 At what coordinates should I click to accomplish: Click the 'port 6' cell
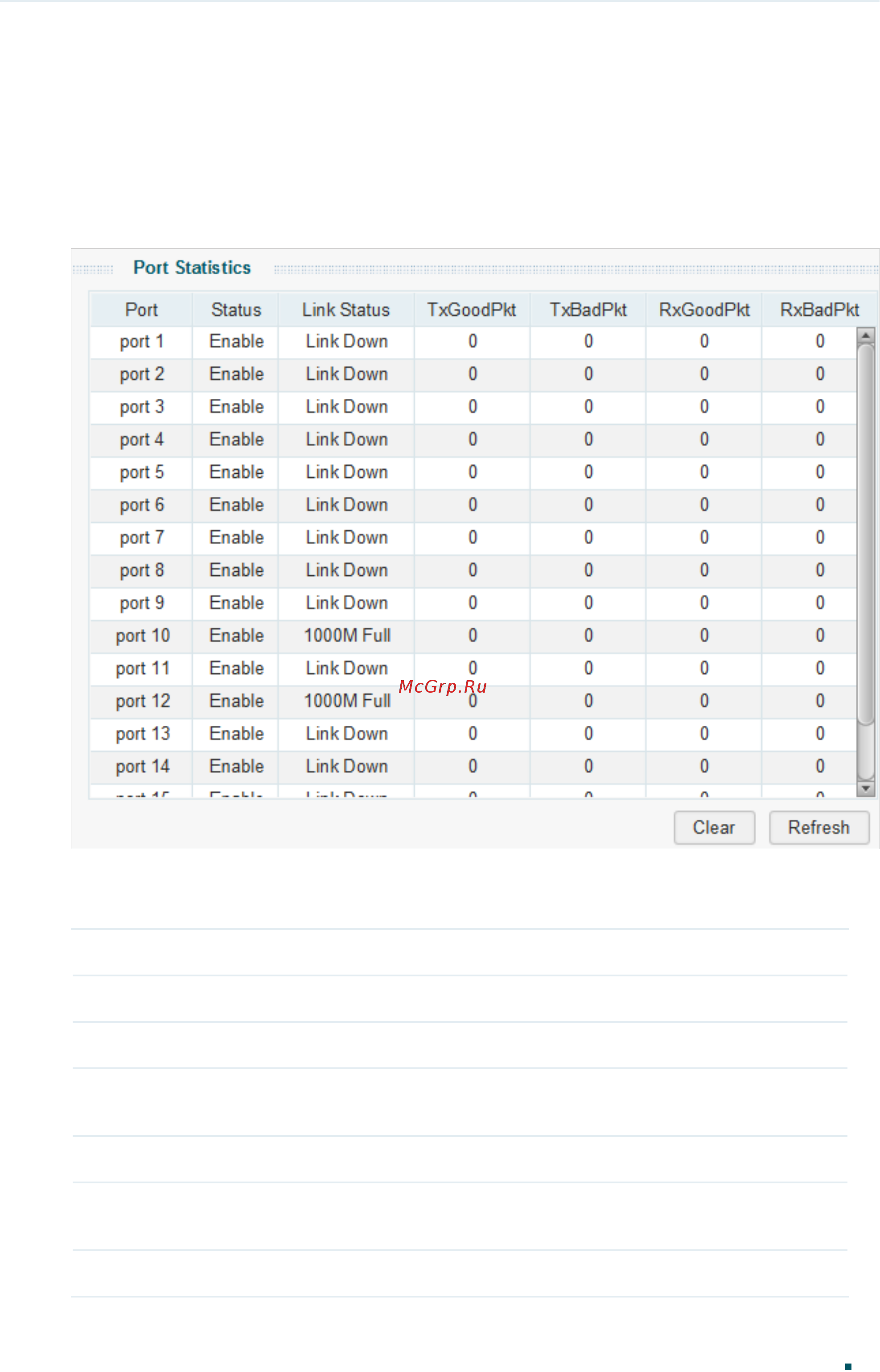pyautogui.click(x=142, y=505)
